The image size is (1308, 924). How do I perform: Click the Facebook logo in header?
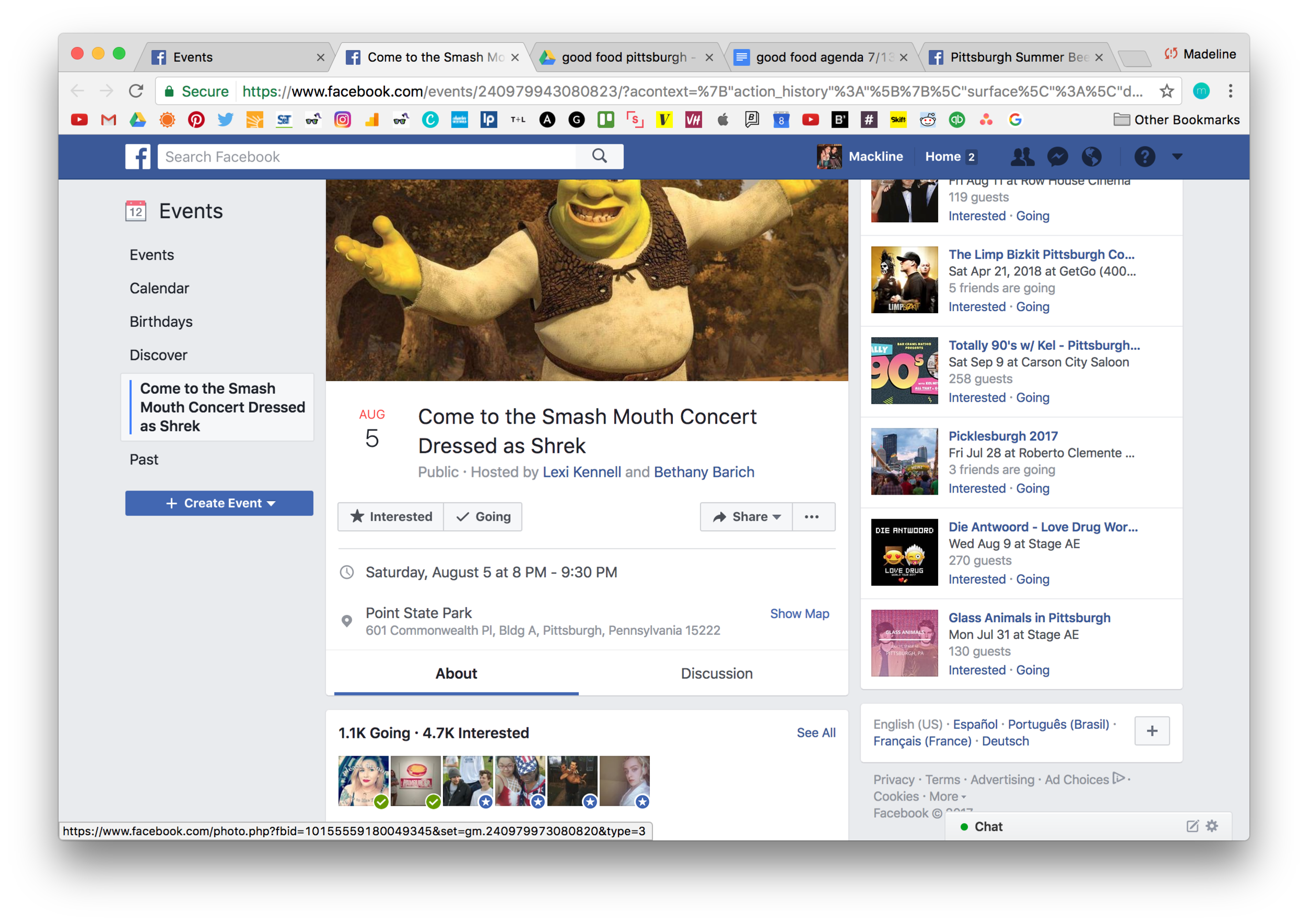tap(137, 156)
